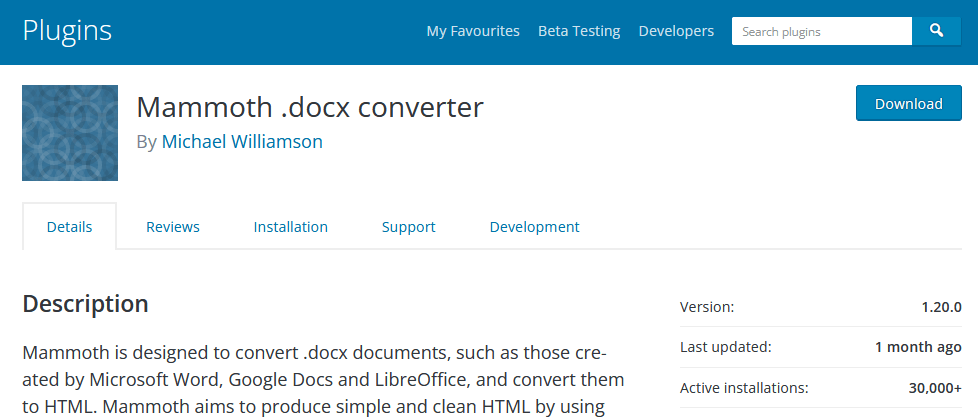Click the Mammoth .docx converter title

[310, 107]
